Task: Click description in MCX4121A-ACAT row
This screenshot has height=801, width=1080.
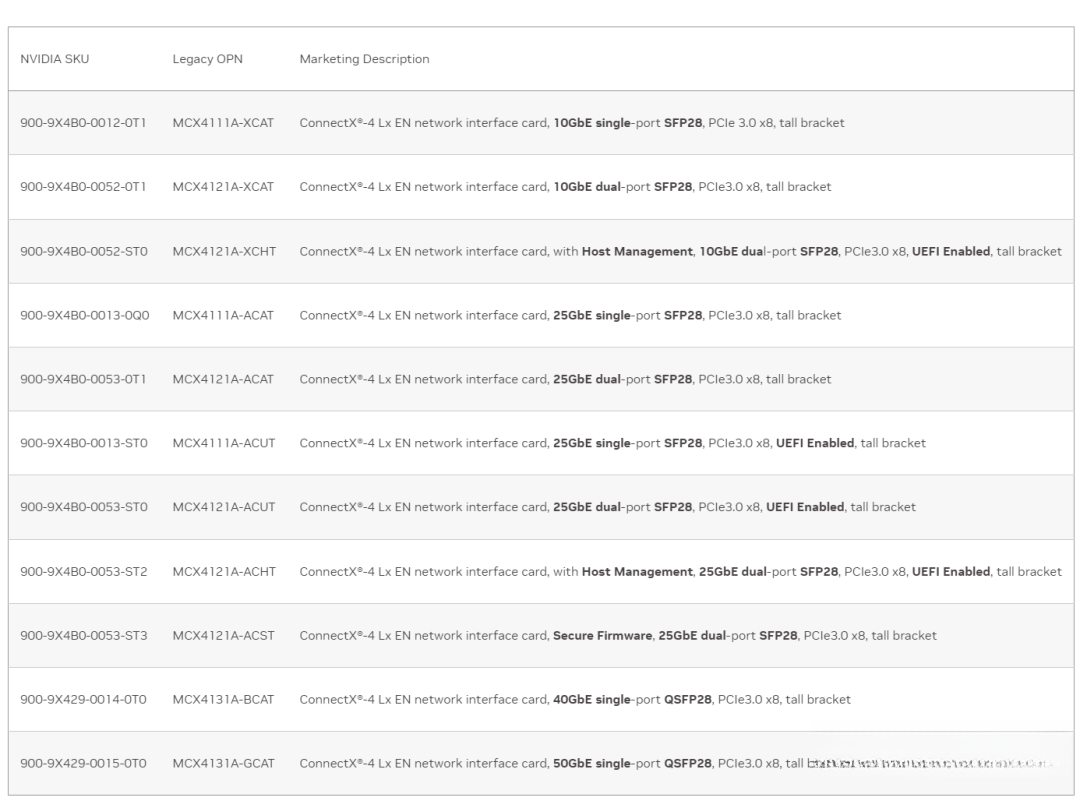Action: [x=565, y=379]
